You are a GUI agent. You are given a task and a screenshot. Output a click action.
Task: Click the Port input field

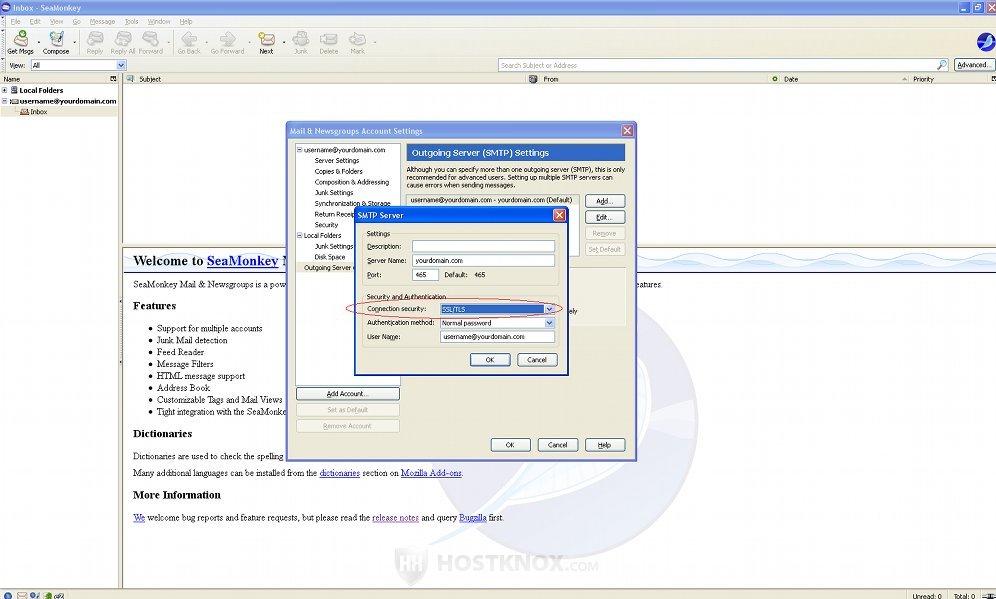point(425,275)
